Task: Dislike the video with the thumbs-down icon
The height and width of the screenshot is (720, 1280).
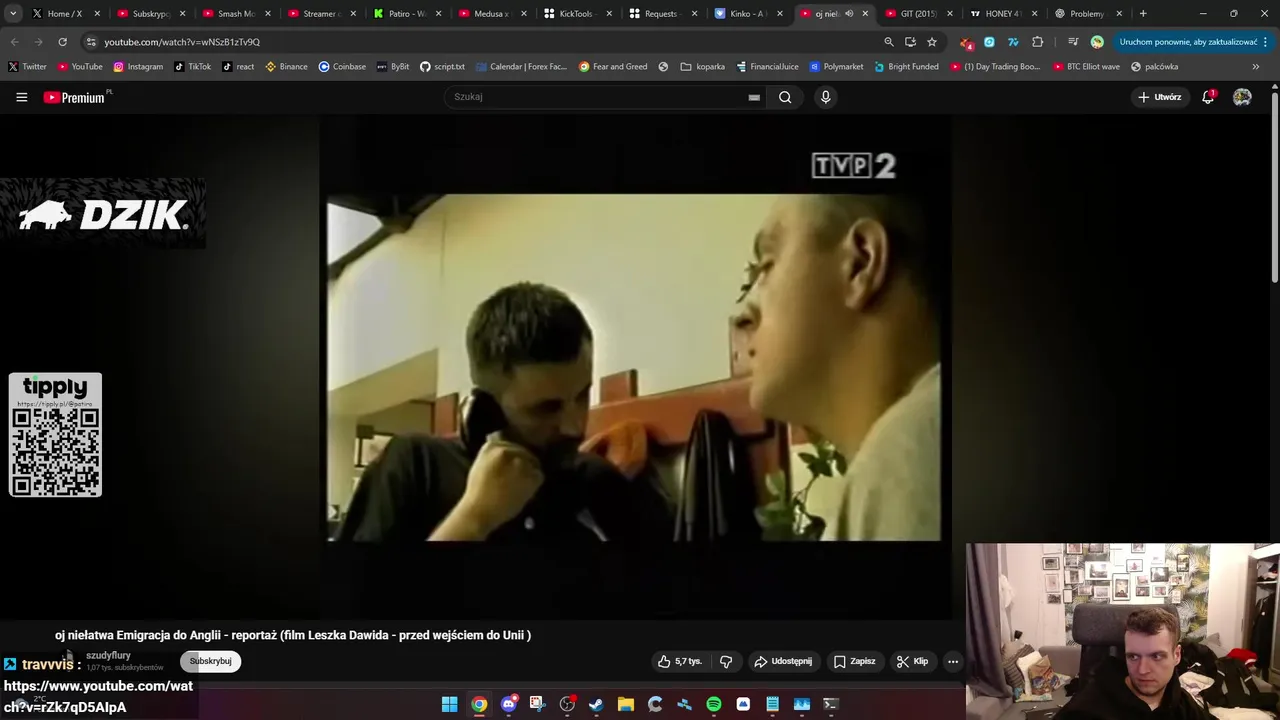Action: tap(726, 661)
